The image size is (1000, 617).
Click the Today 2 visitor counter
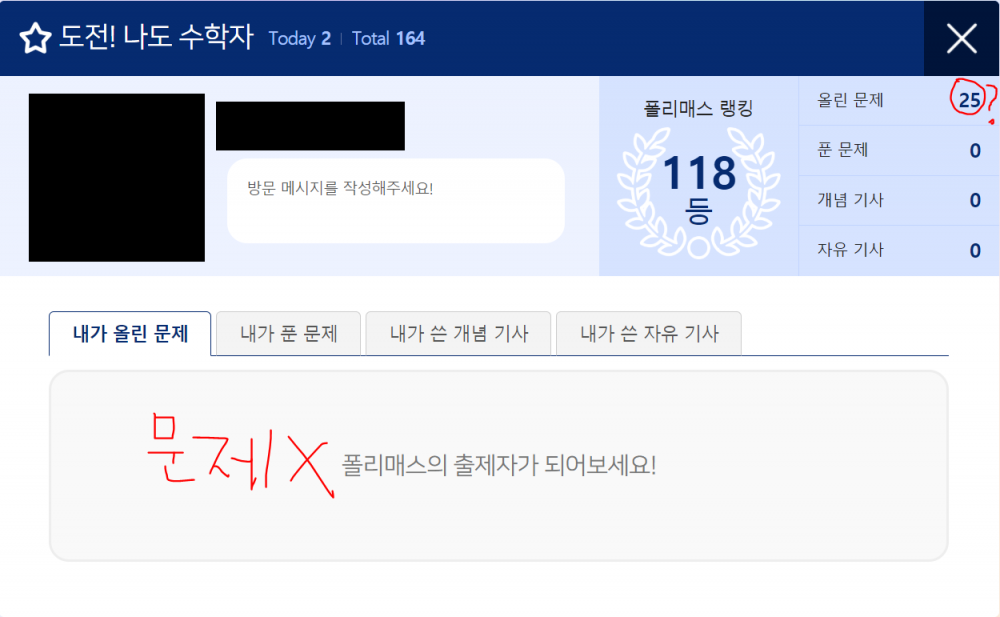[299, 38]
